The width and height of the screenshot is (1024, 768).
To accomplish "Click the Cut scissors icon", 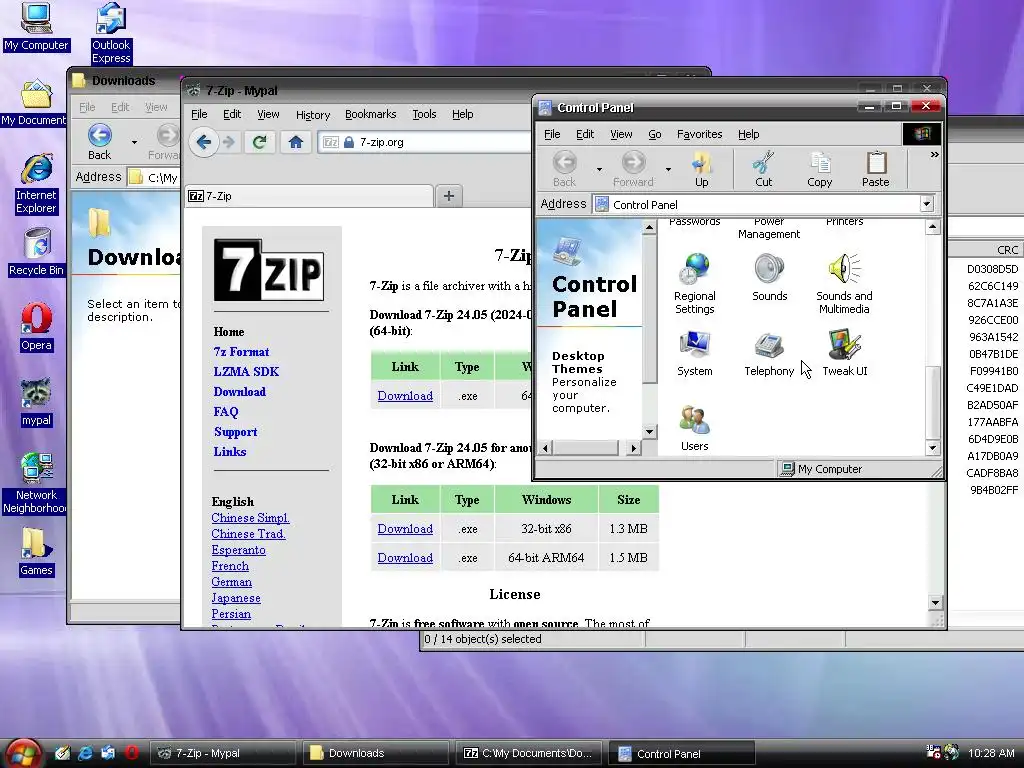I will (x=763, y=169).
